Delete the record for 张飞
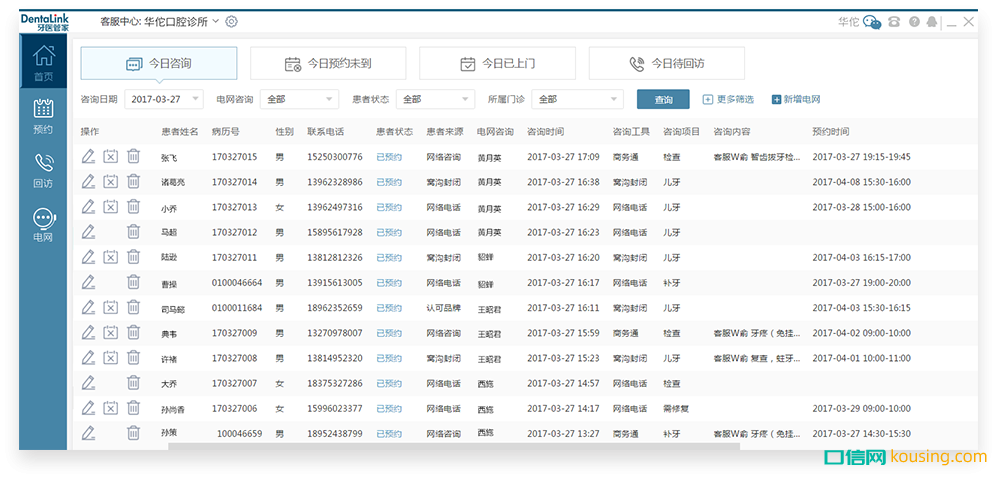 coord(133,156)
